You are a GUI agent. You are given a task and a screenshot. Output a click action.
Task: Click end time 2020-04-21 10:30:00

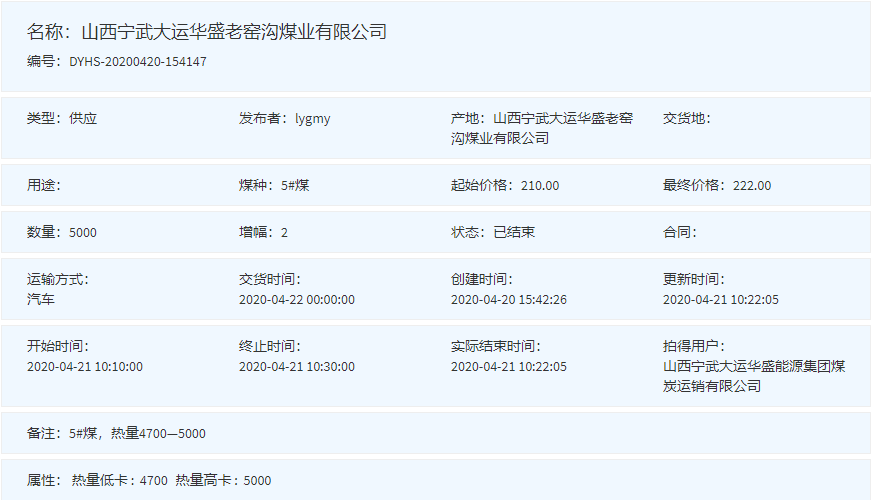coord(297,367)
